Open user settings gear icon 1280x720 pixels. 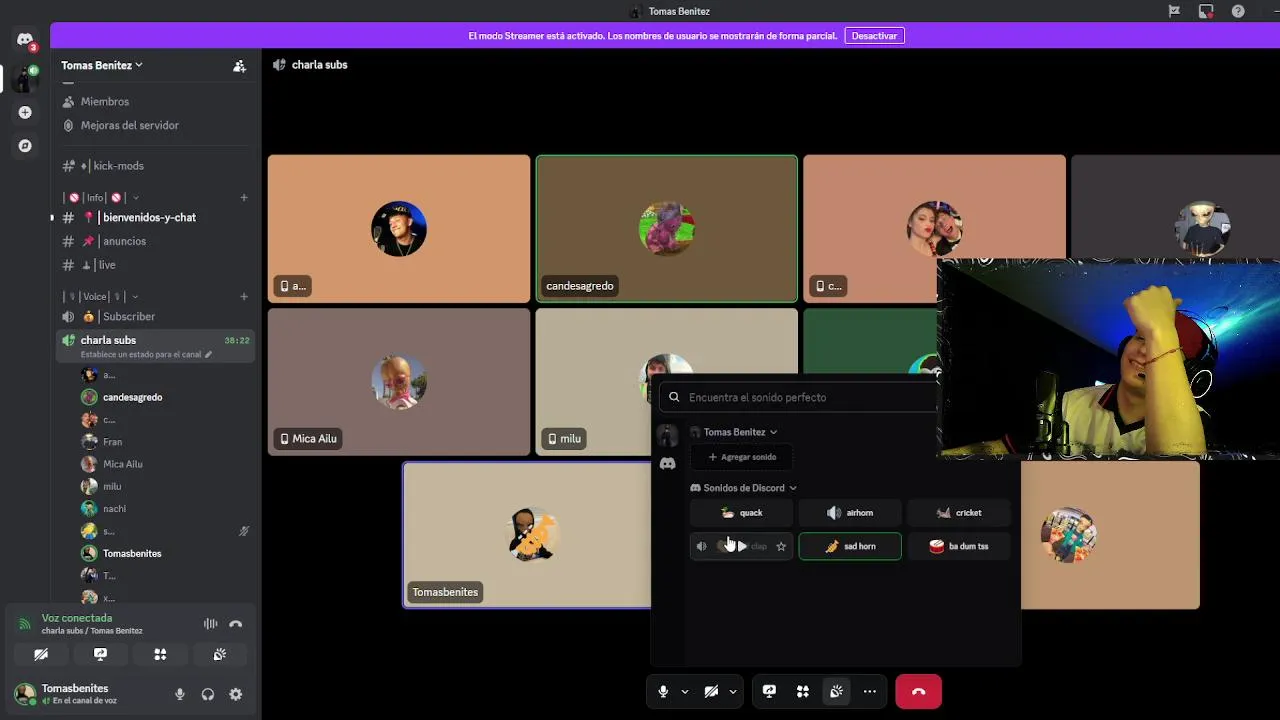coord(236,694)
